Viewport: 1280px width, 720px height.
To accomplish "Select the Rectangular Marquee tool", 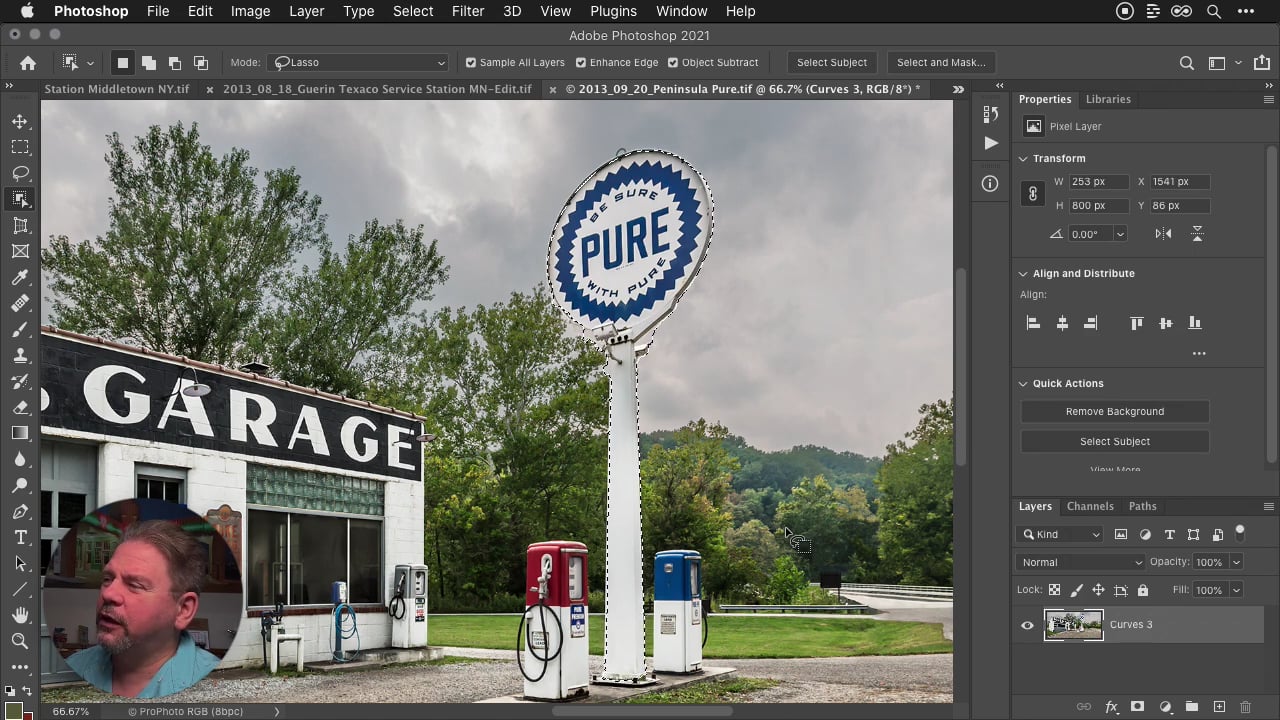I will (20, 147).
